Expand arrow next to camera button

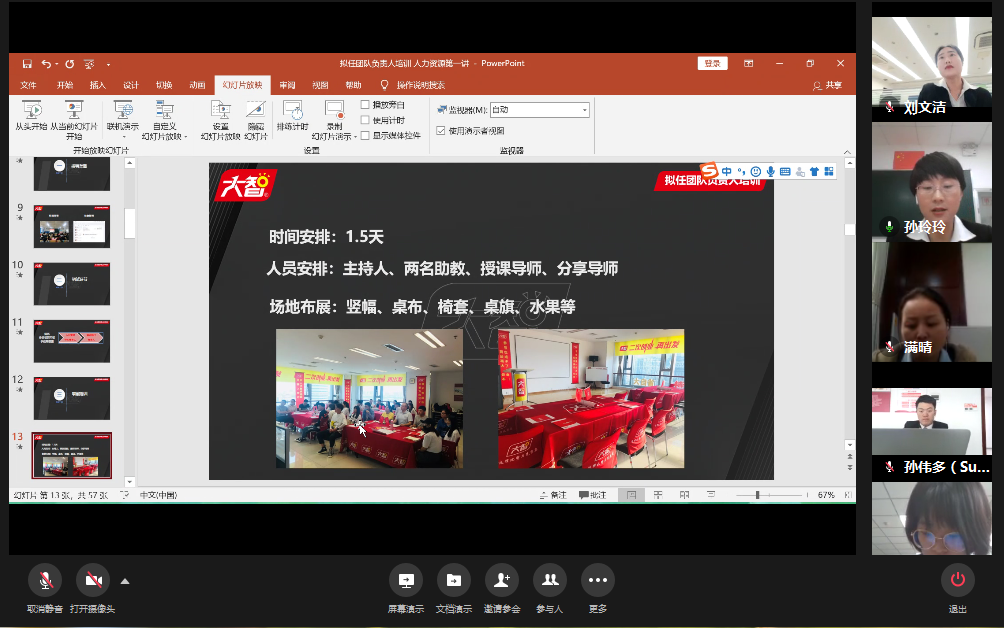[125, 580]
